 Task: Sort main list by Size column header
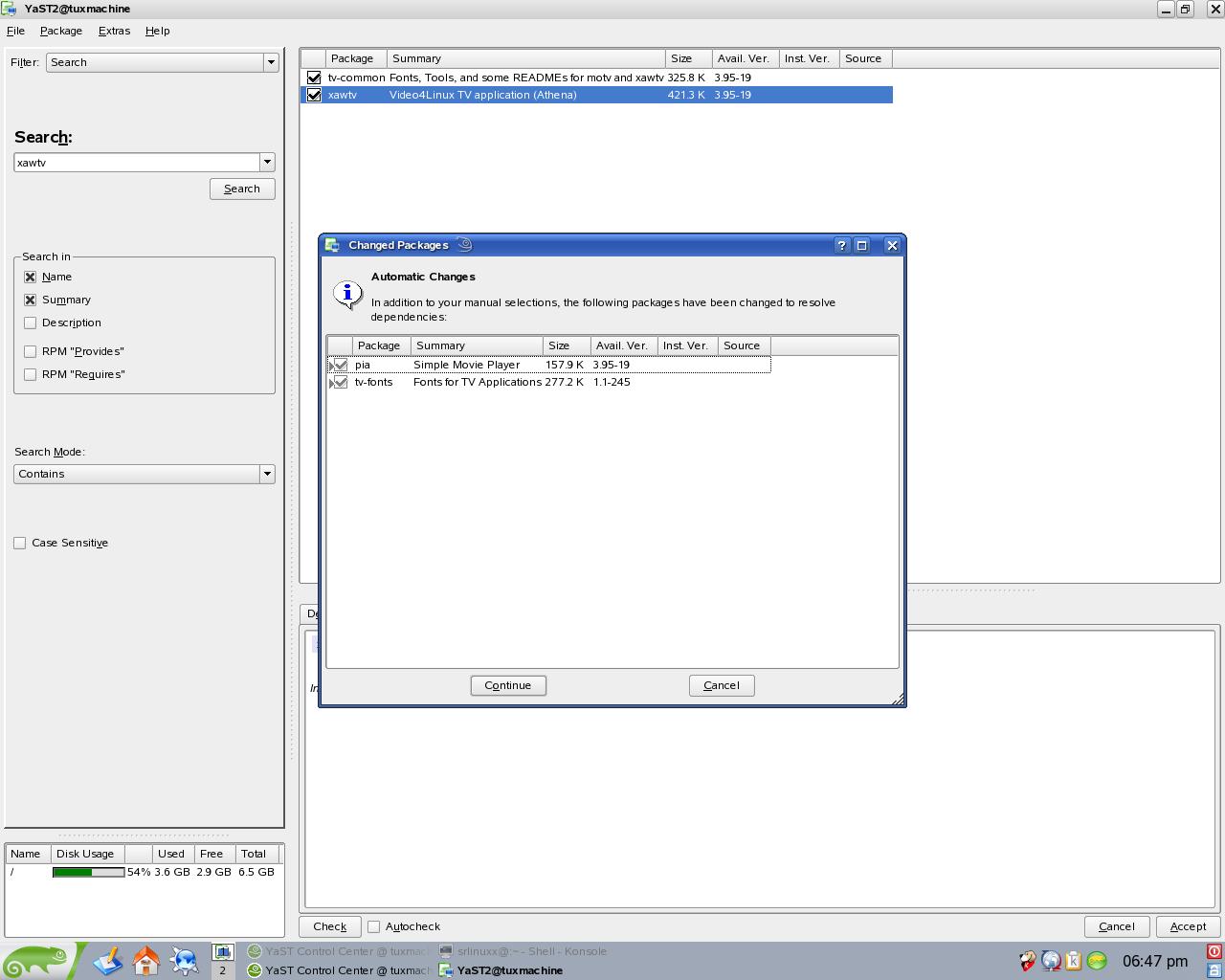(689, 58)
